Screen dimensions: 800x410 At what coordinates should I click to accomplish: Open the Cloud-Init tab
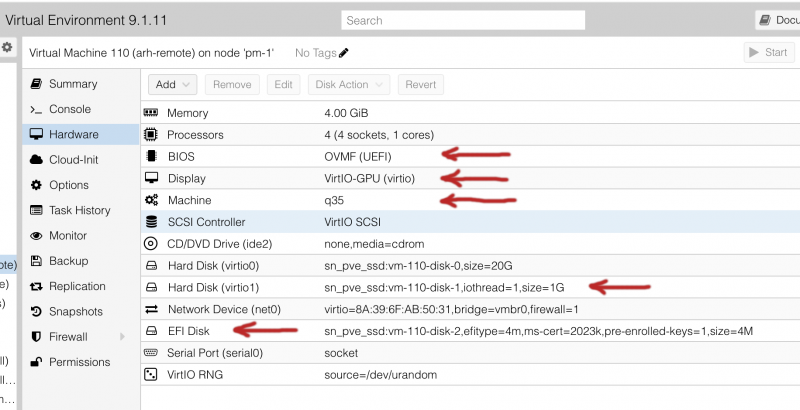pos(81,160)
